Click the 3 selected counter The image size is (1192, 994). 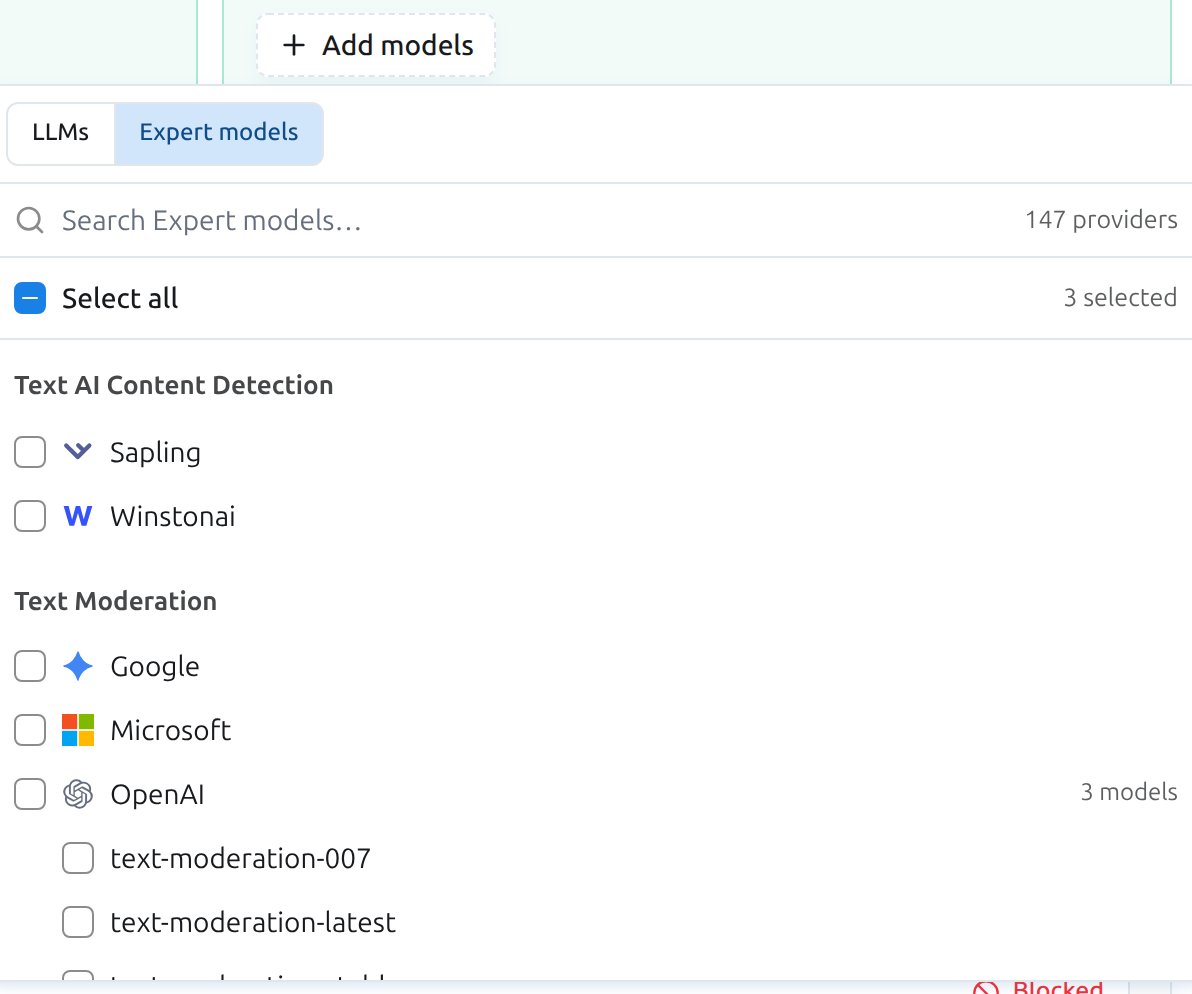(x=1120, y=297)
